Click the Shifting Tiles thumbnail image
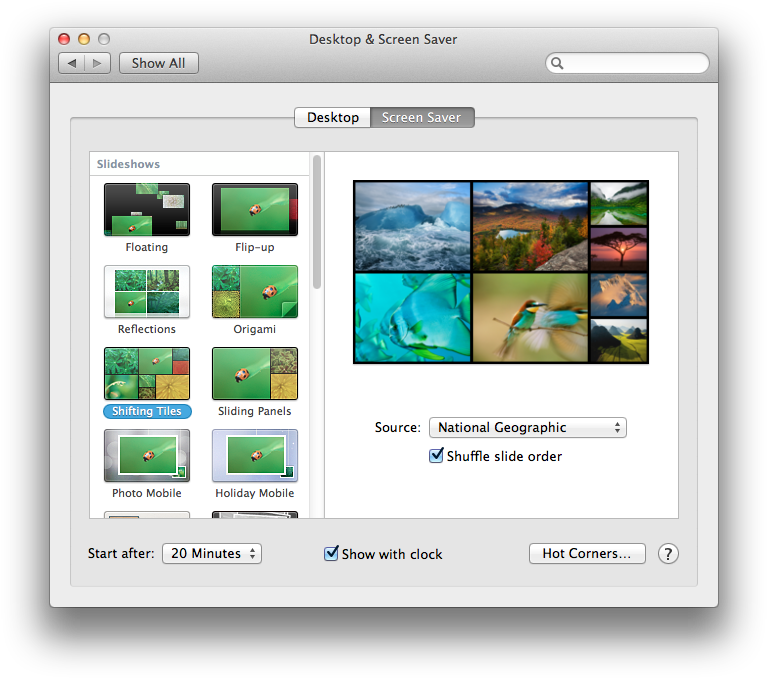 [147, 374]
